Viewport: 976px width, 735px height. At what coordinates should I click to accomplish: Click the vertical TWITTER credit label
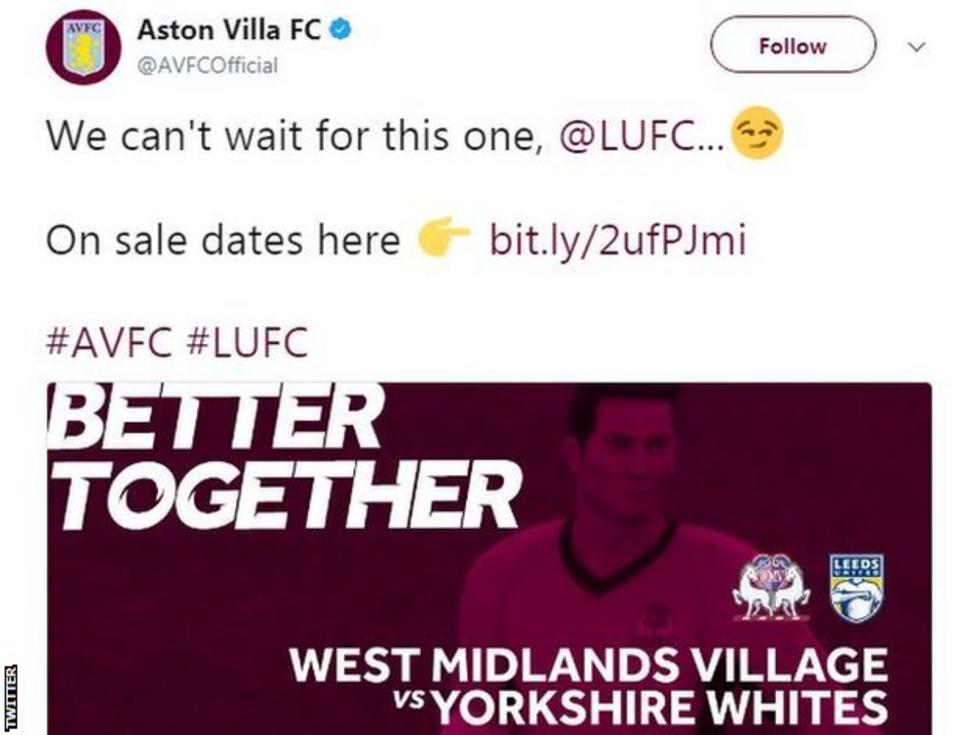pyautogui.click(x=12, y=697)
